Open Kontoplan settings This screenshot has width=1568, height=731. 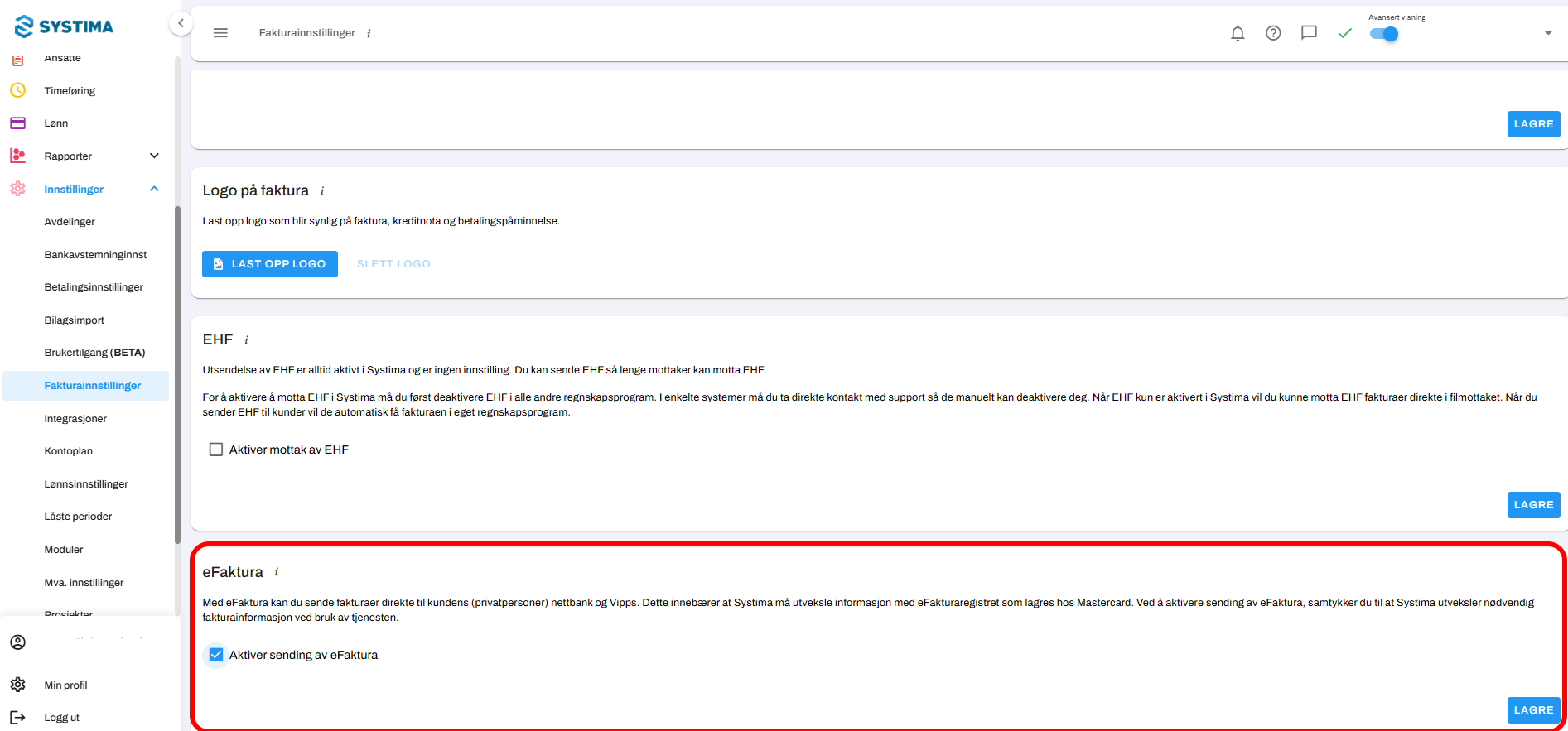(69, 451)
